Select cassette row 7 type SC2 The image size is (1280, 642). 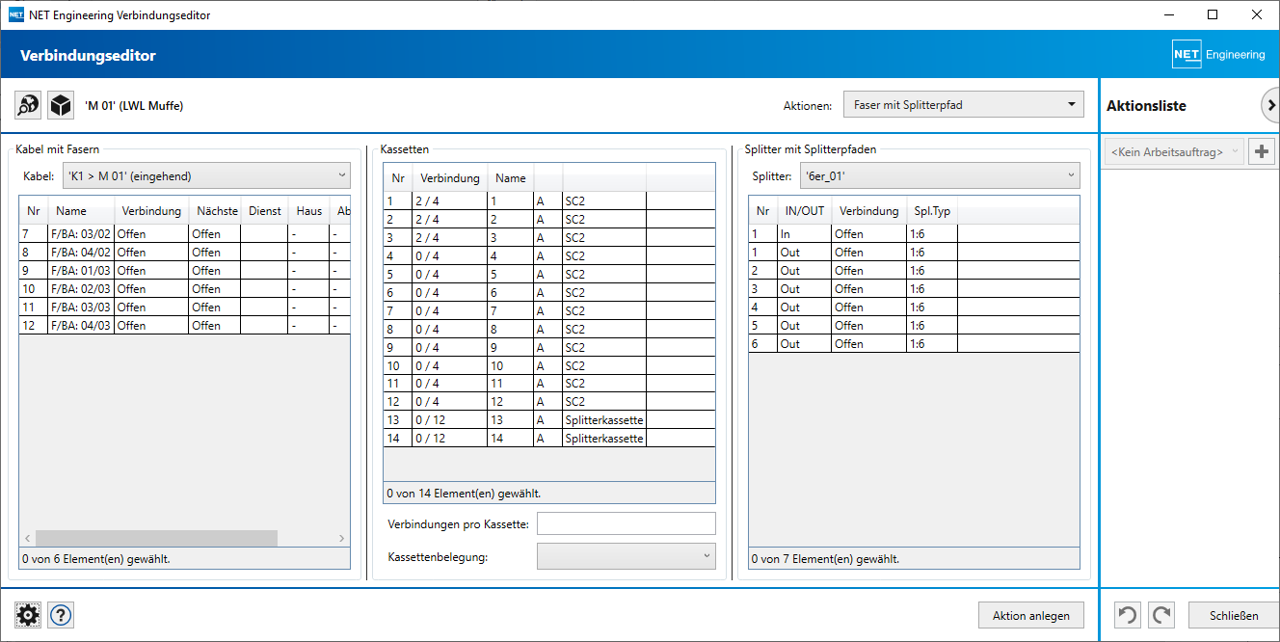point(549,311)
